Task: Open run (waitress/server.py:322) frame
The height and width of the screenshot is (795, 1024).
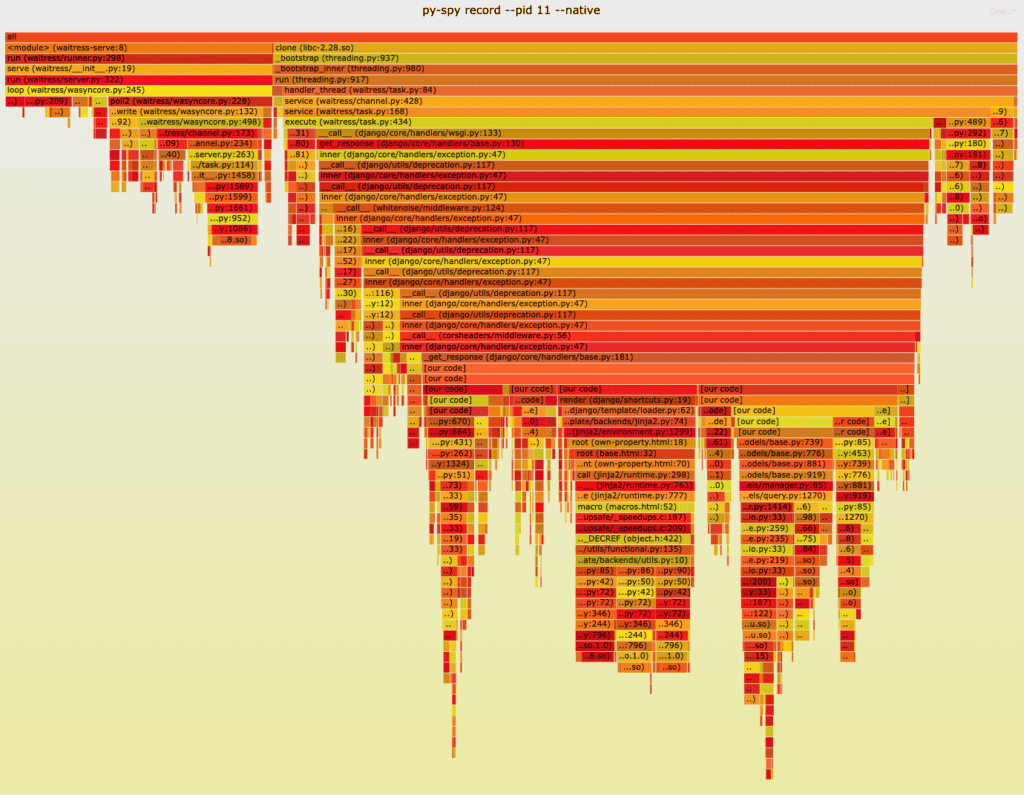Action: point(138,80)
